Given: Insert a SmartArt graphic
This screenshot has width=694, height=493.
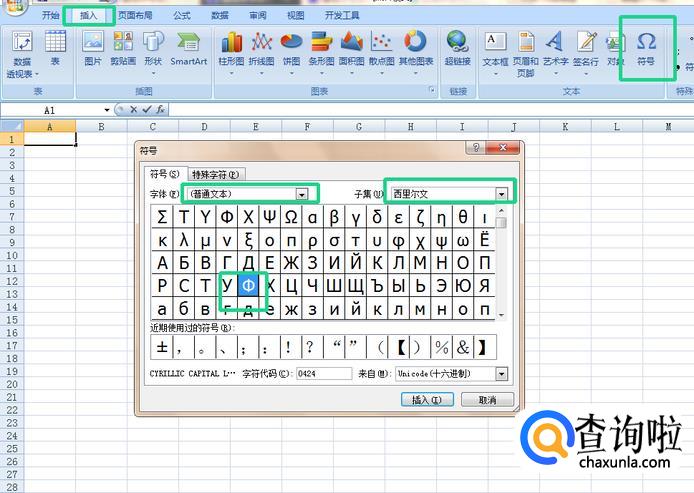Looking at the screenshot, I should 189,48.
